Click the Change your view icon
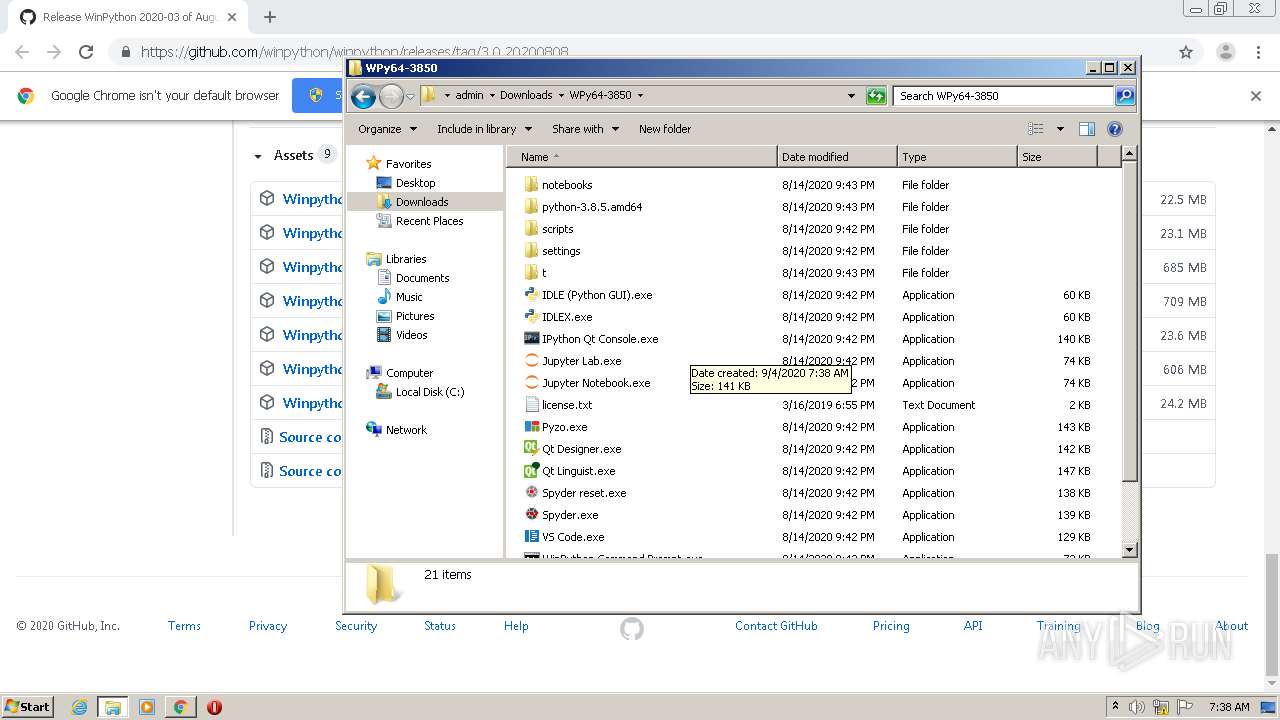The height and width of the screenshot is (720, 1280). [x=1036, y=129]
